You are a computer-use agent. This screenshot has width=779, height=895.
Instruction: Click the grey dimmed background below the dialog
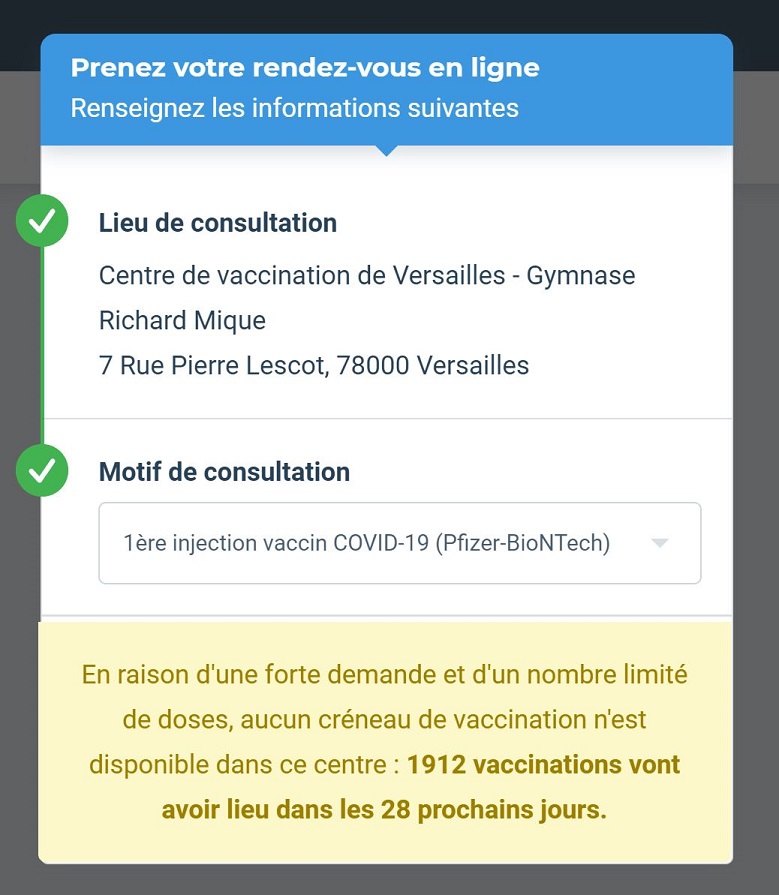[x=389, y=880]
